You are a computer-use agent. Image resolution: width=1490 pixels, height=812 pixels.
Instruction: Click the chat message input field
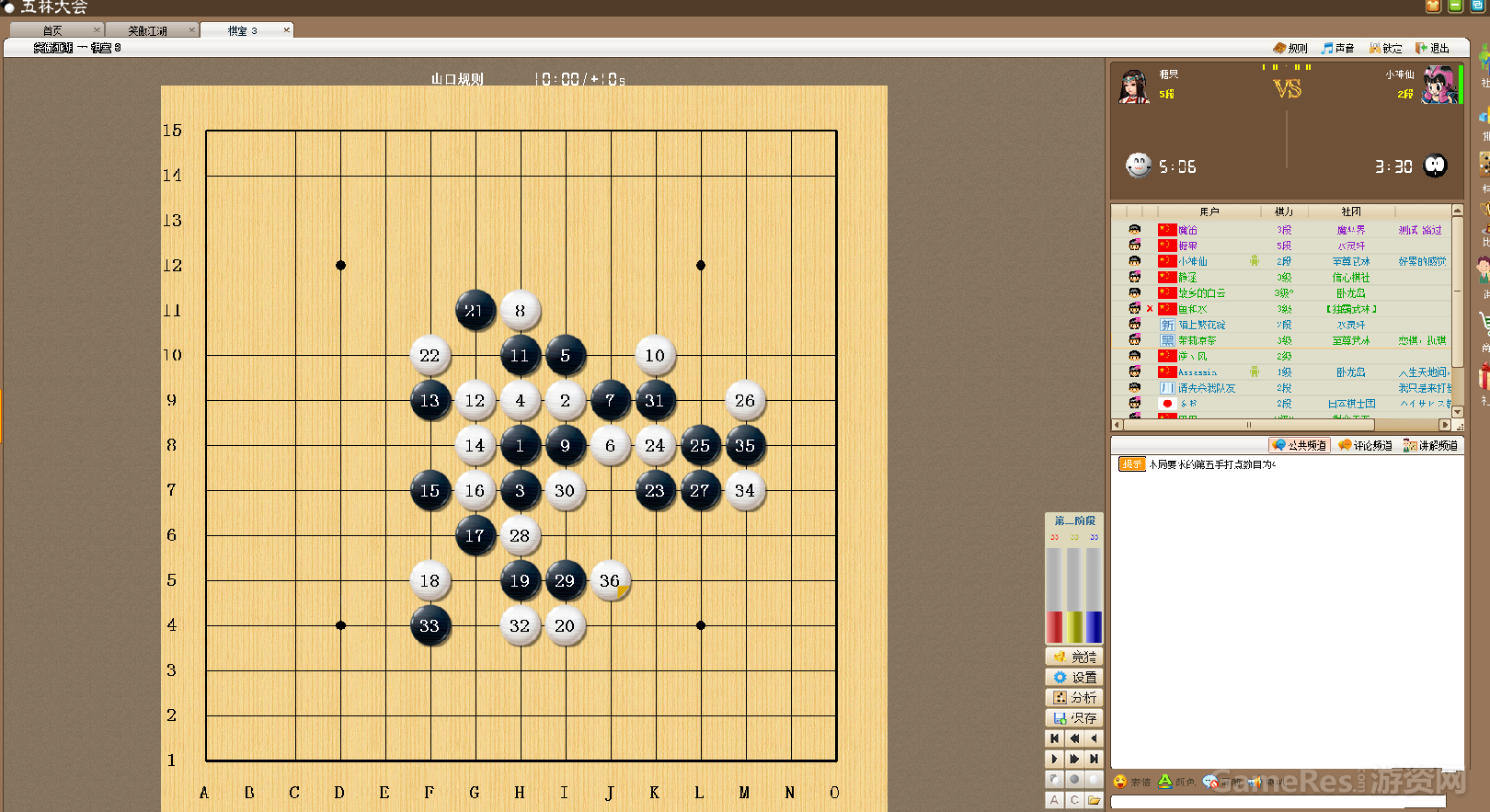(1278, 802)
